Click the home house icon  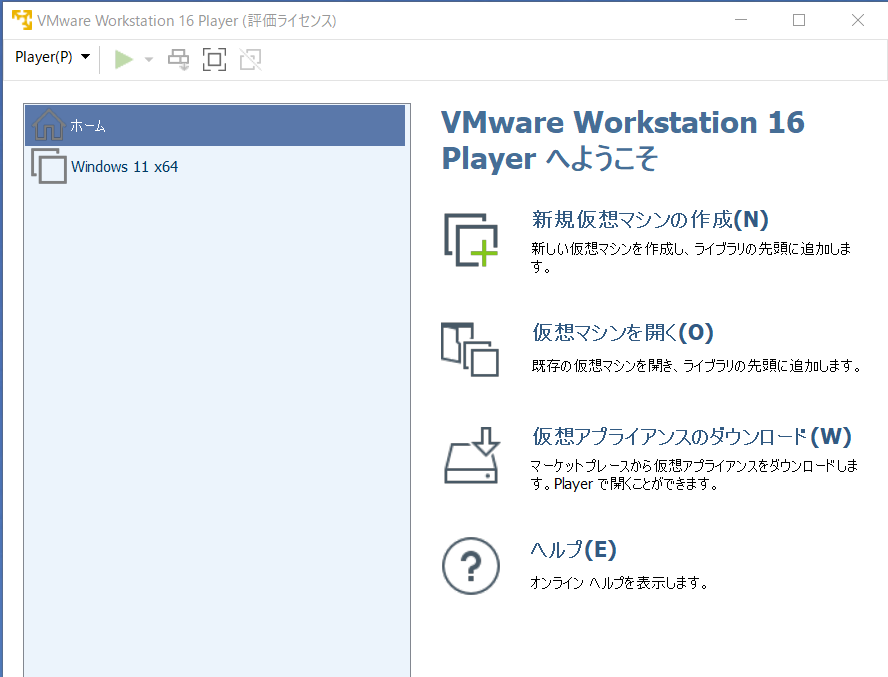point(48,125)
